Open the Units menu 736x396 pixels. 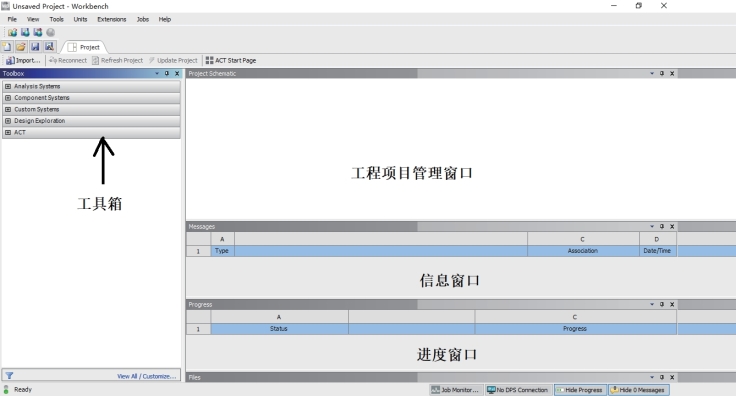(80, 20)
